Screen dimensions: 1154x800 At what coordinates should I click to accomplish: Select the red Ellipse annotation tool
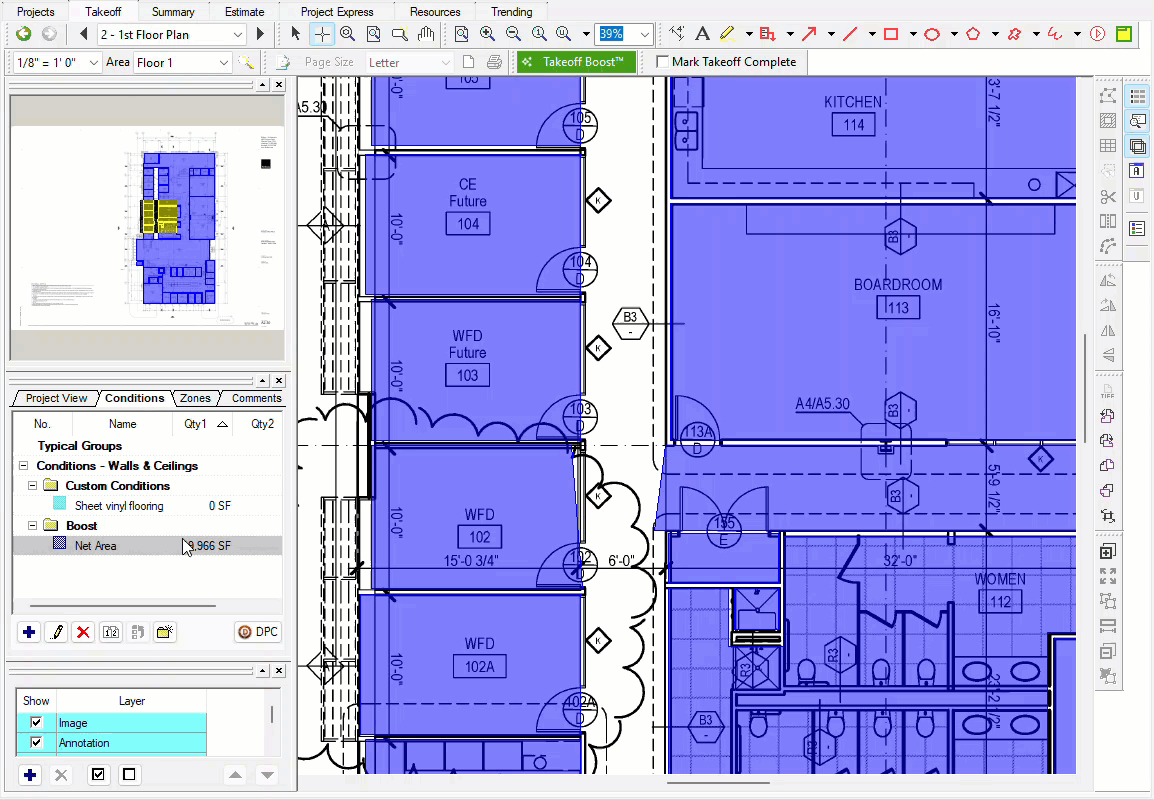pos(932,34)
